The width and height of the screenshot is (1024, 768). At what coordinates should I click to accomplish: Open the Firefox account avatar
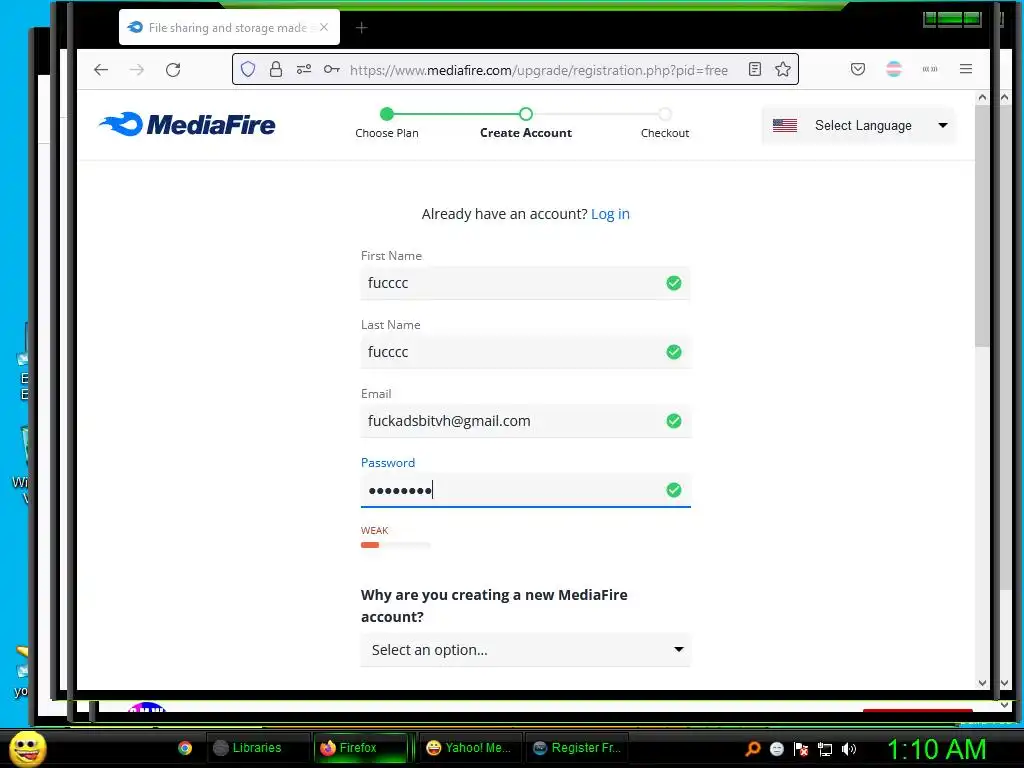(x=894, y=69)
